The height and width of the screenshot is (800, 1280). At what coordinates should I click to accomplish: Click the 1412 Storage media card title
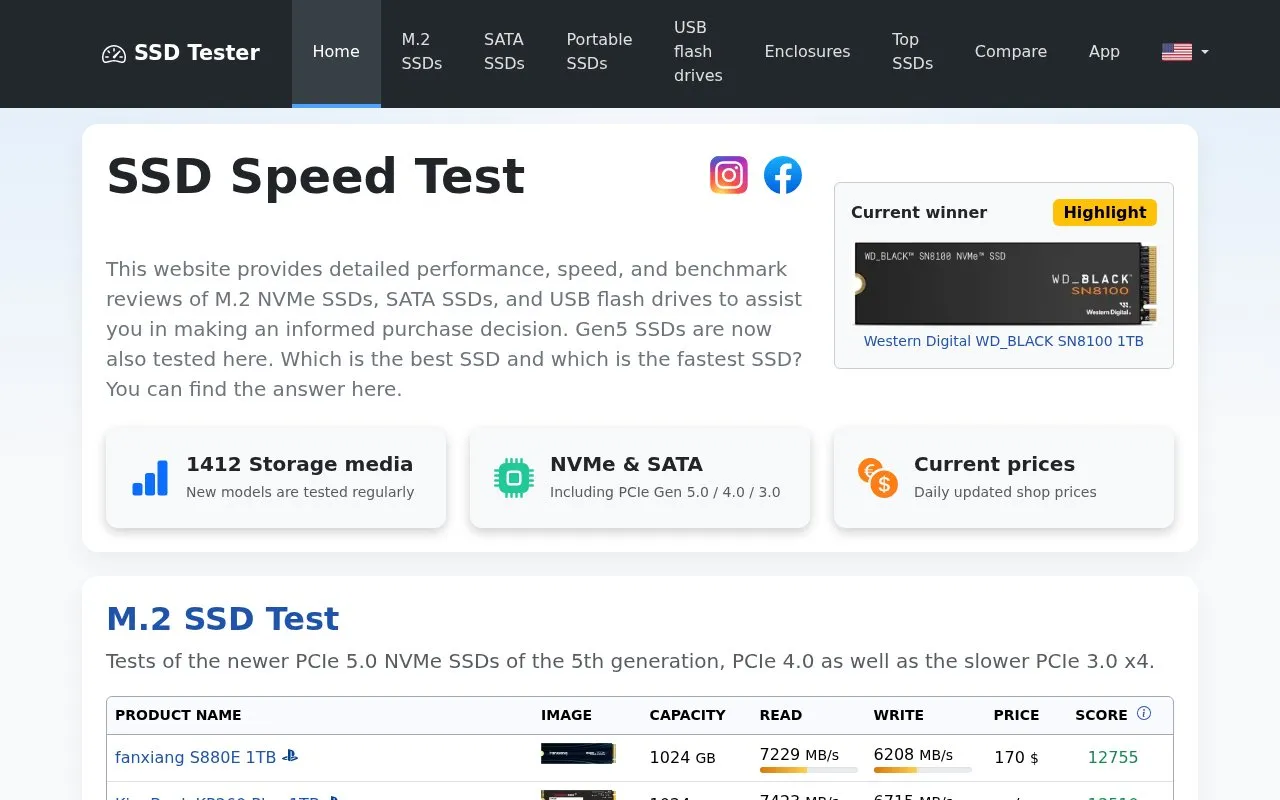point(299,464)
